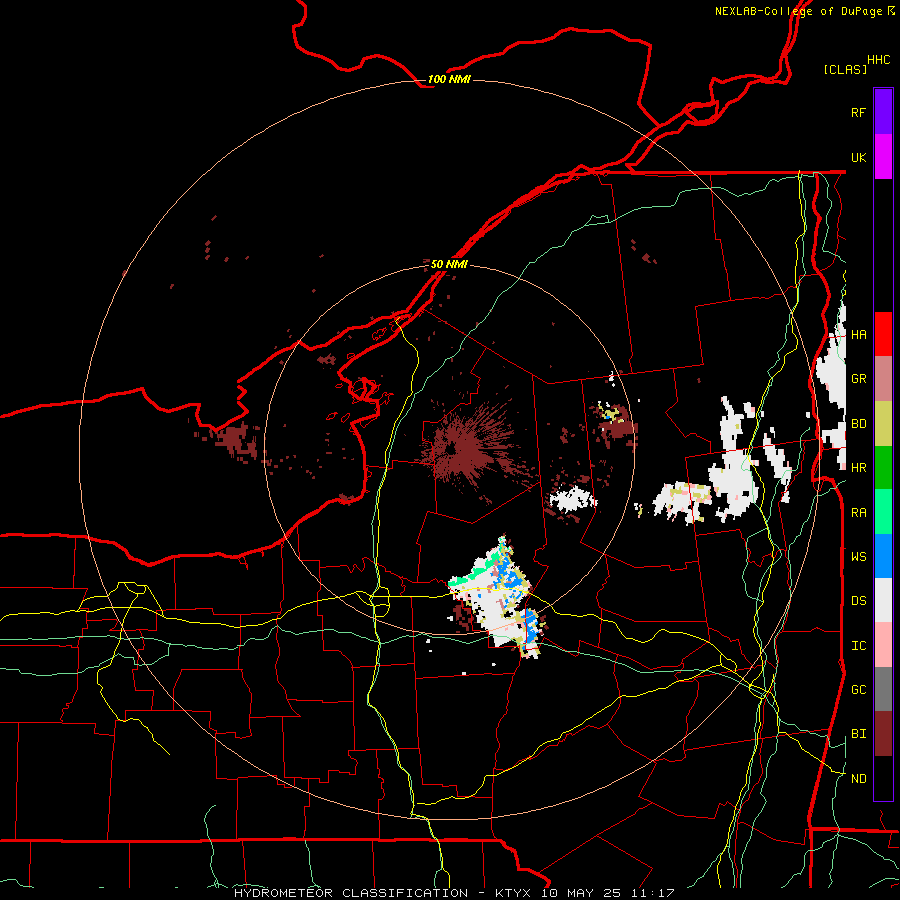Click the 'BD' legend label
This screenshot has height=900, width=900.
(858, 424)
